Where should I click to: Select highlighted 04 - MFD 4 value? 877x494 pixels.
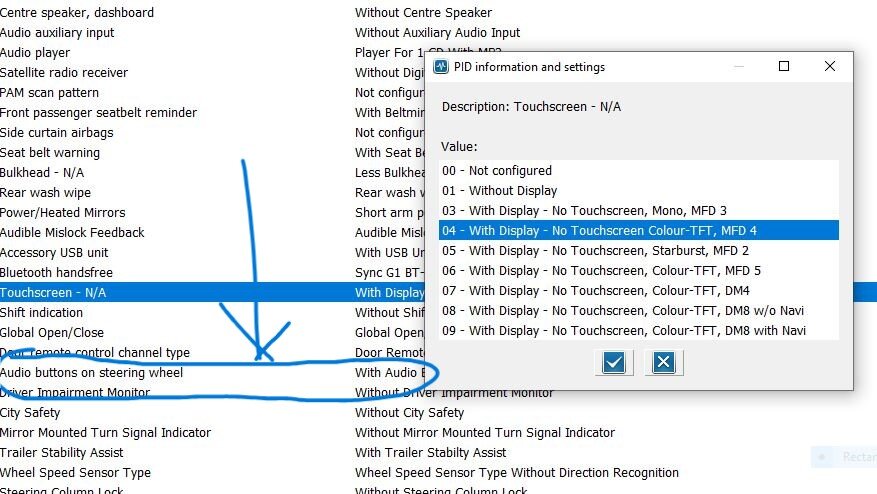click(599, 230)
